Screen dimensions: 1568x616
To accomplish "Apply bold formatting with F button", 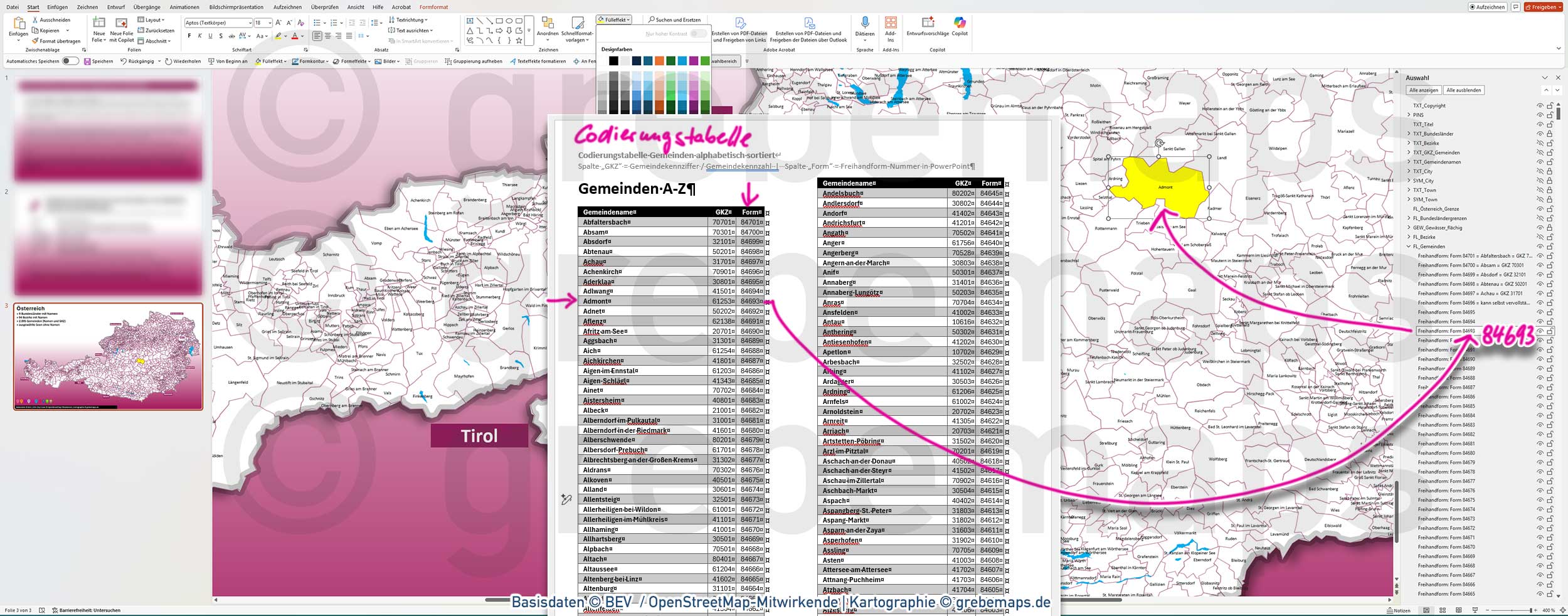I will coord(189,36).
